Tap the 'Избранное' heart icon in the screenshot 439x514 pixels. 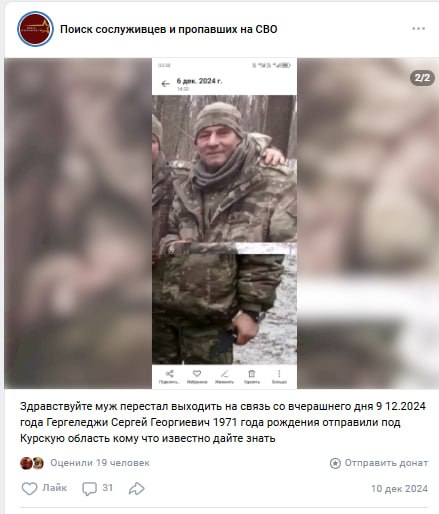pyautogui.click(x=197, y=377)
